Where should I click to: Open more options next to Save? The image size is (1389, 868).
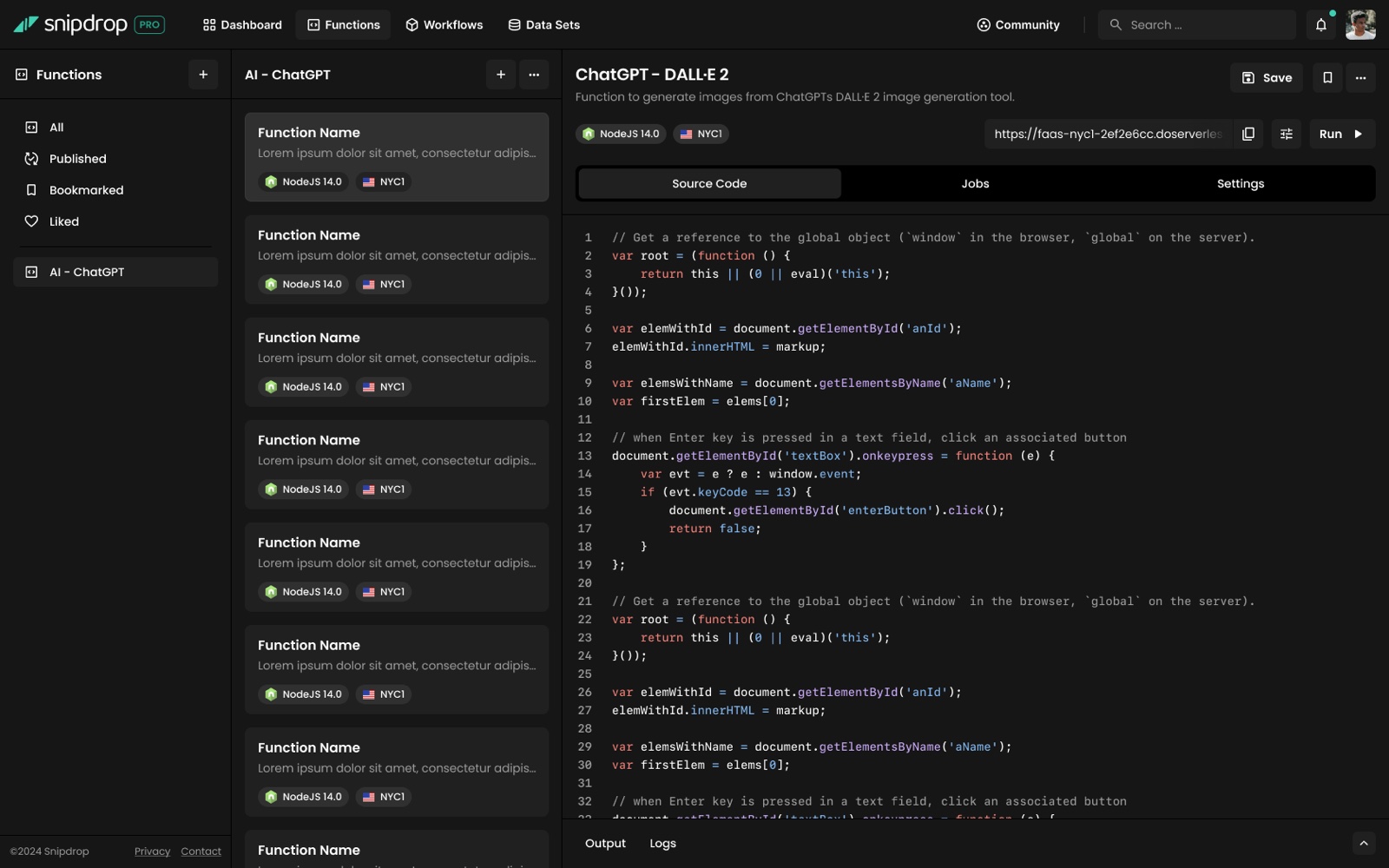(1360, 78)
